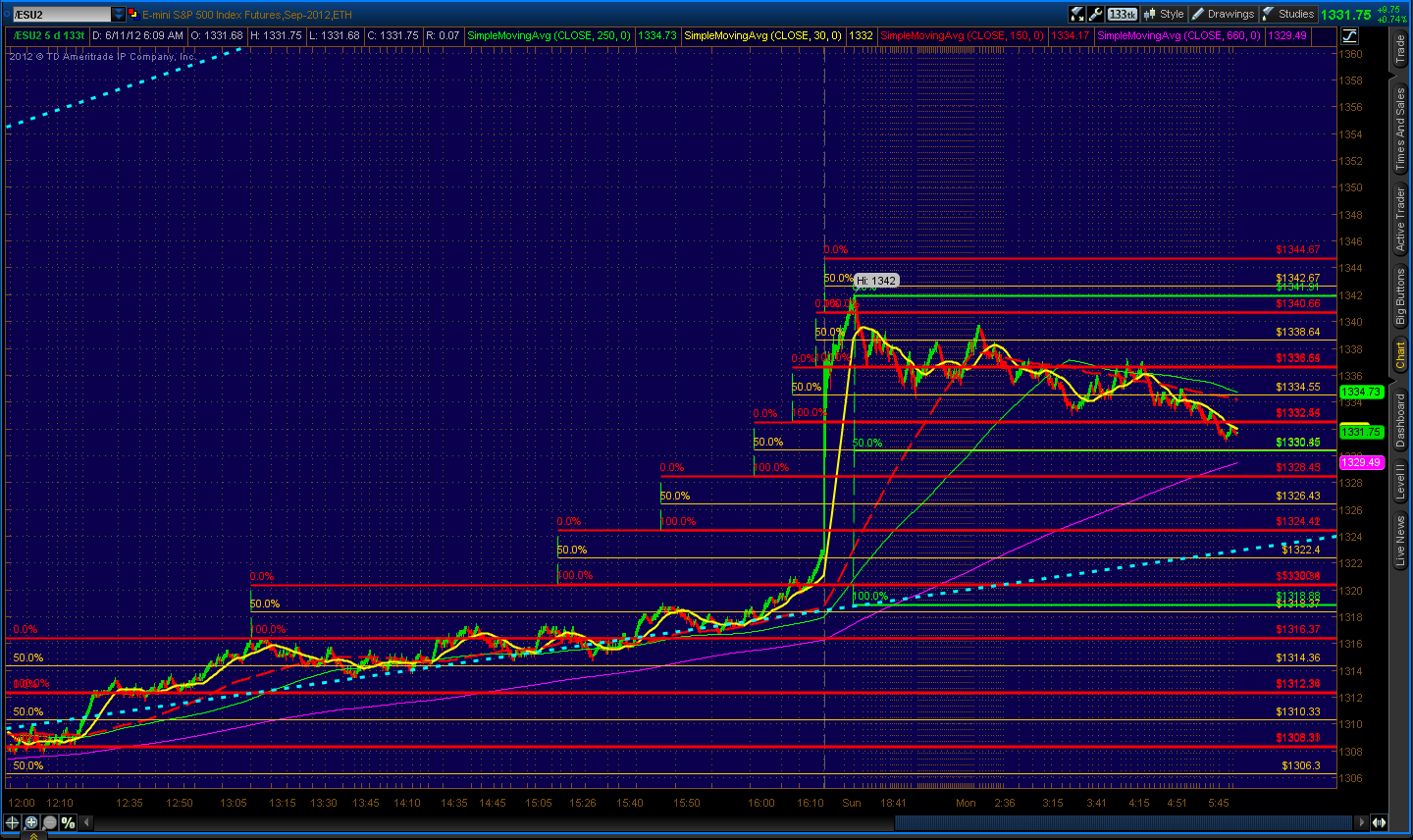Click the zoom out magnifier icon
Image resolution: width=1413 pixels, height=840 pixels.
tap(49, 822)
